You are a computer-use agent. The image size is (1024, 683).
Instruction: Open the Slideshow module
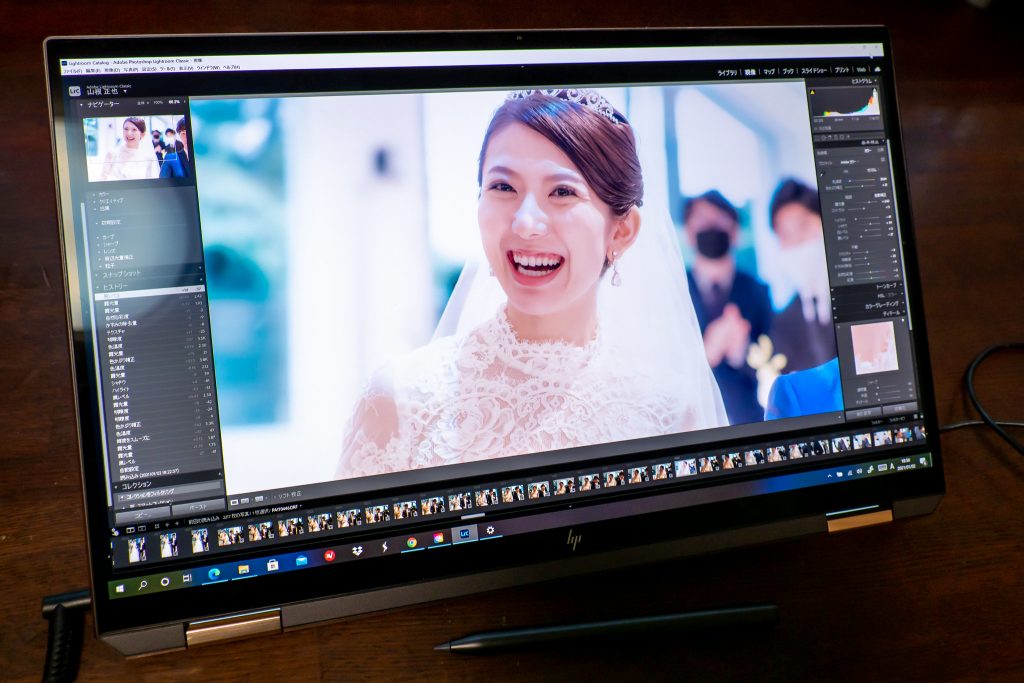click(x=813, y=71)
